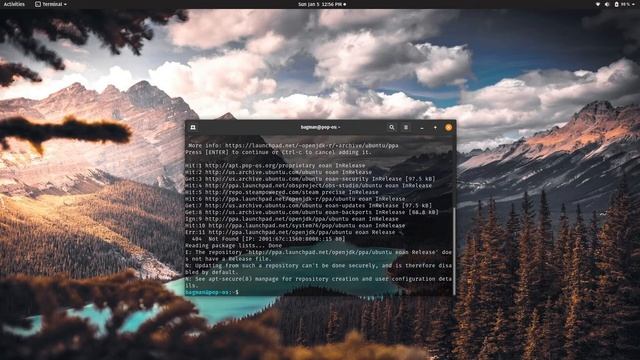Click the Hit:1 apt.pop-os.org proprietary line
The height and width of the screenshot is (360, 640).
[x=275, y=165]
